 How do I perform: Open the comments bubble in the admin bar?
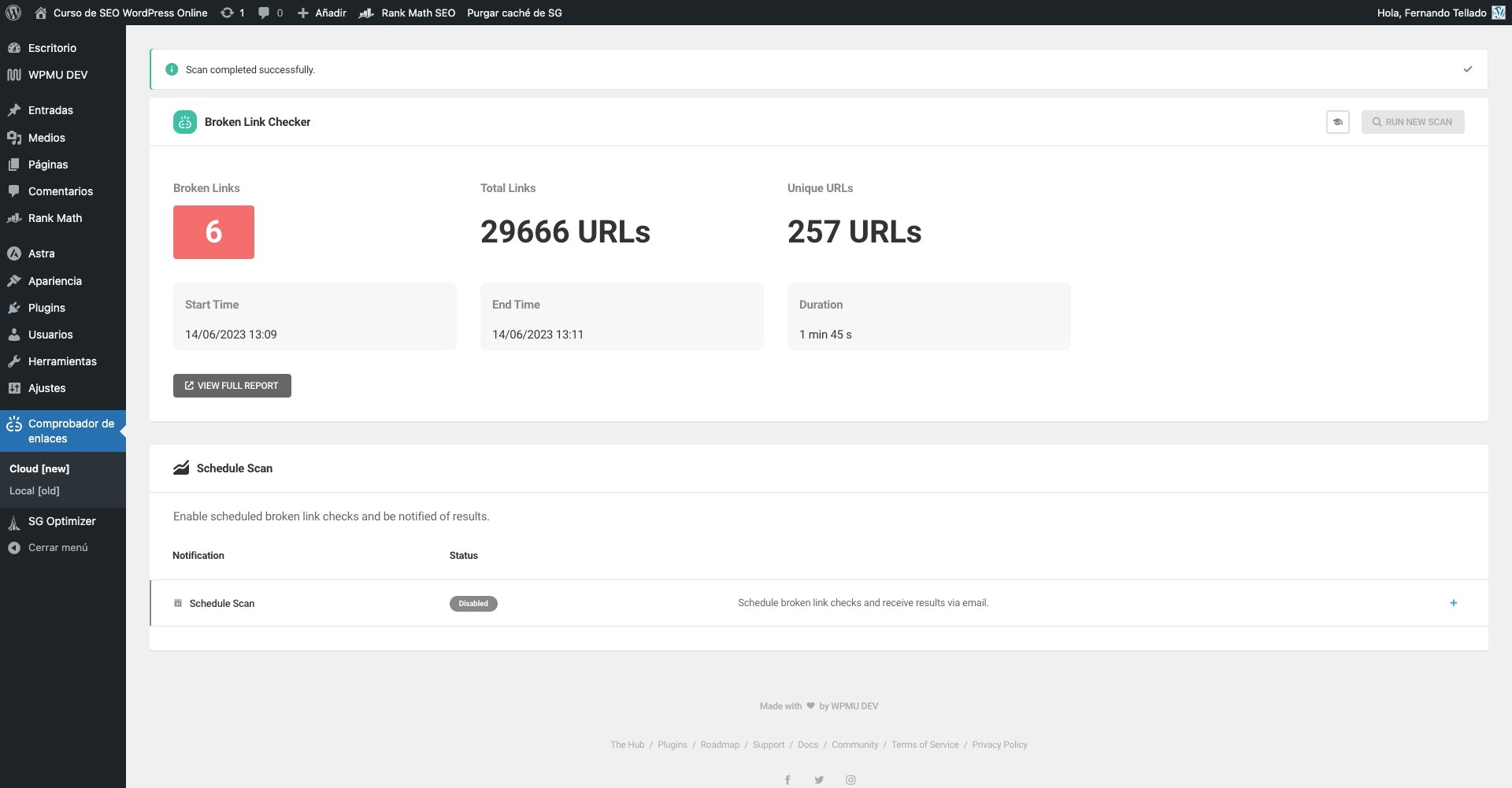263,13
